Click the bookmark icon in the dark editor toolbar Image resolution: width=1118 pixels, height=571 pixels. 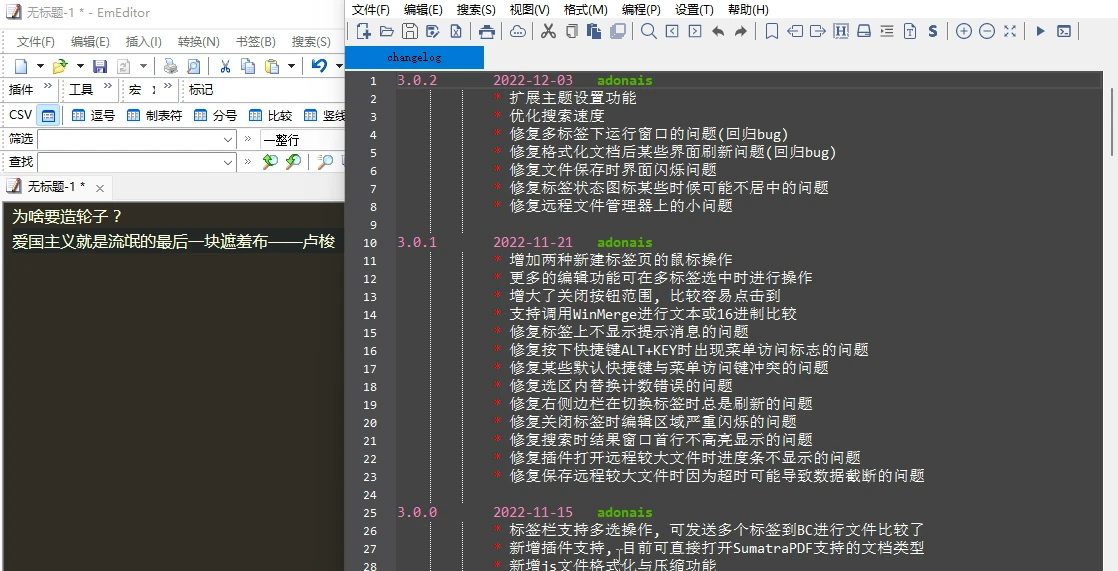pyautogui.click(x=772, y=31)
